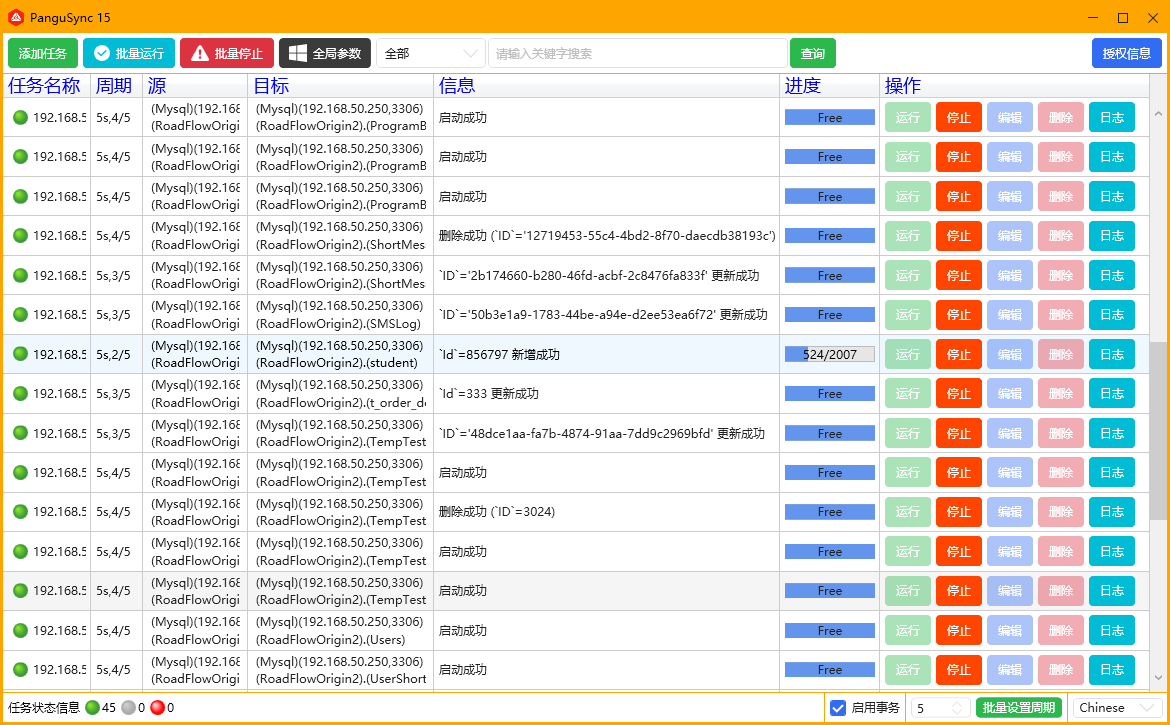Select message with ID 12719453-55c4
The image size is (1170, 725).
[607, 236]
